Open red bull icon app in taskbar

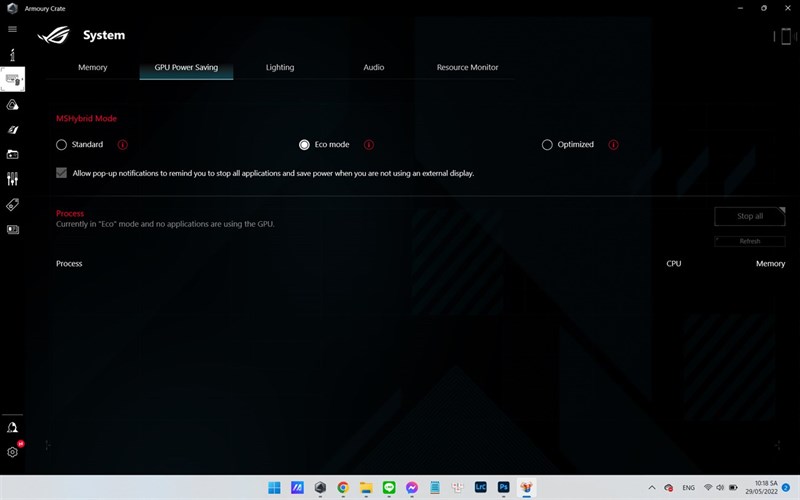[x=527, y=487]
